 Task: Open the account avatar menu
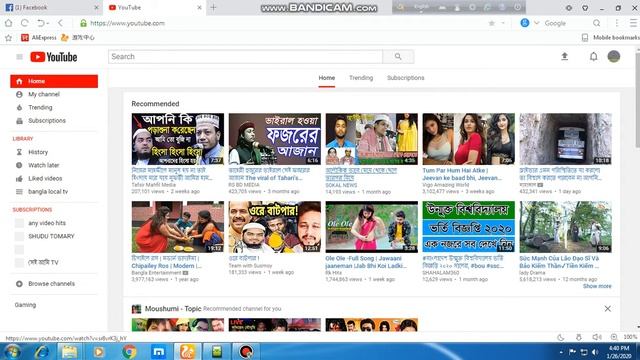(613, 56)
